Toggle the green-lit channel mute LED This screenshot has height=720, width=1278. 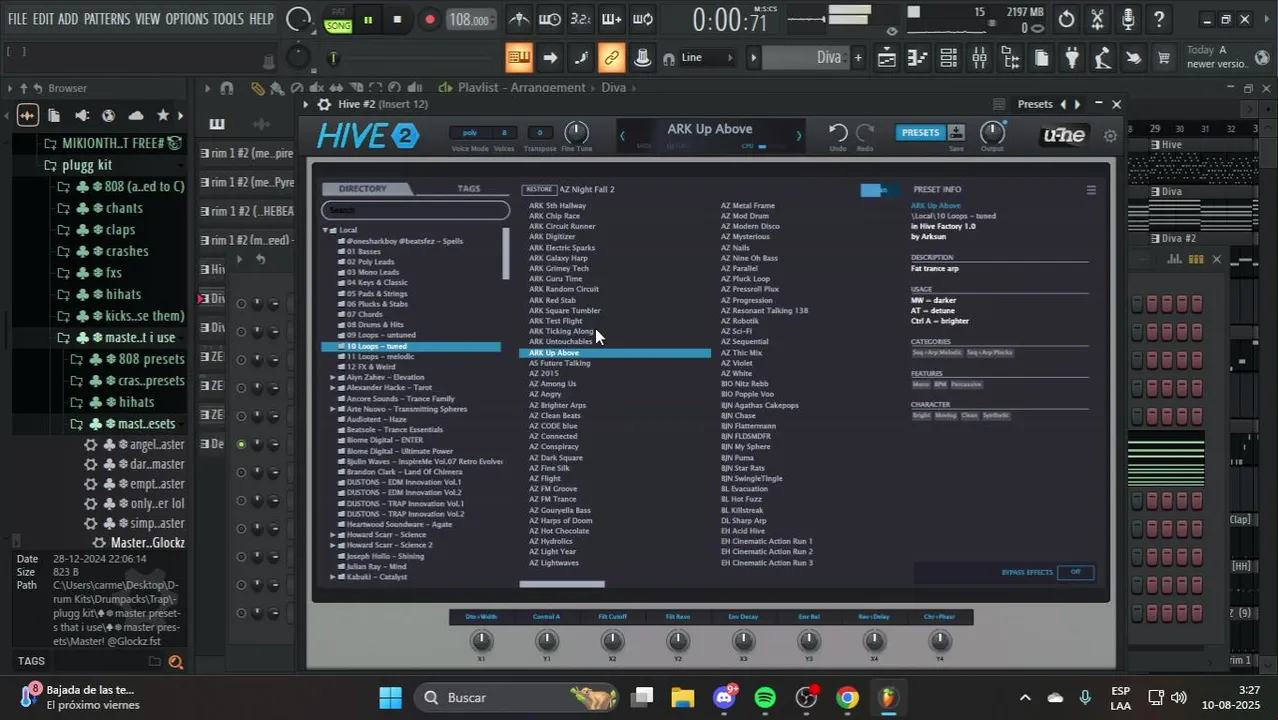(x=241, y=444)
